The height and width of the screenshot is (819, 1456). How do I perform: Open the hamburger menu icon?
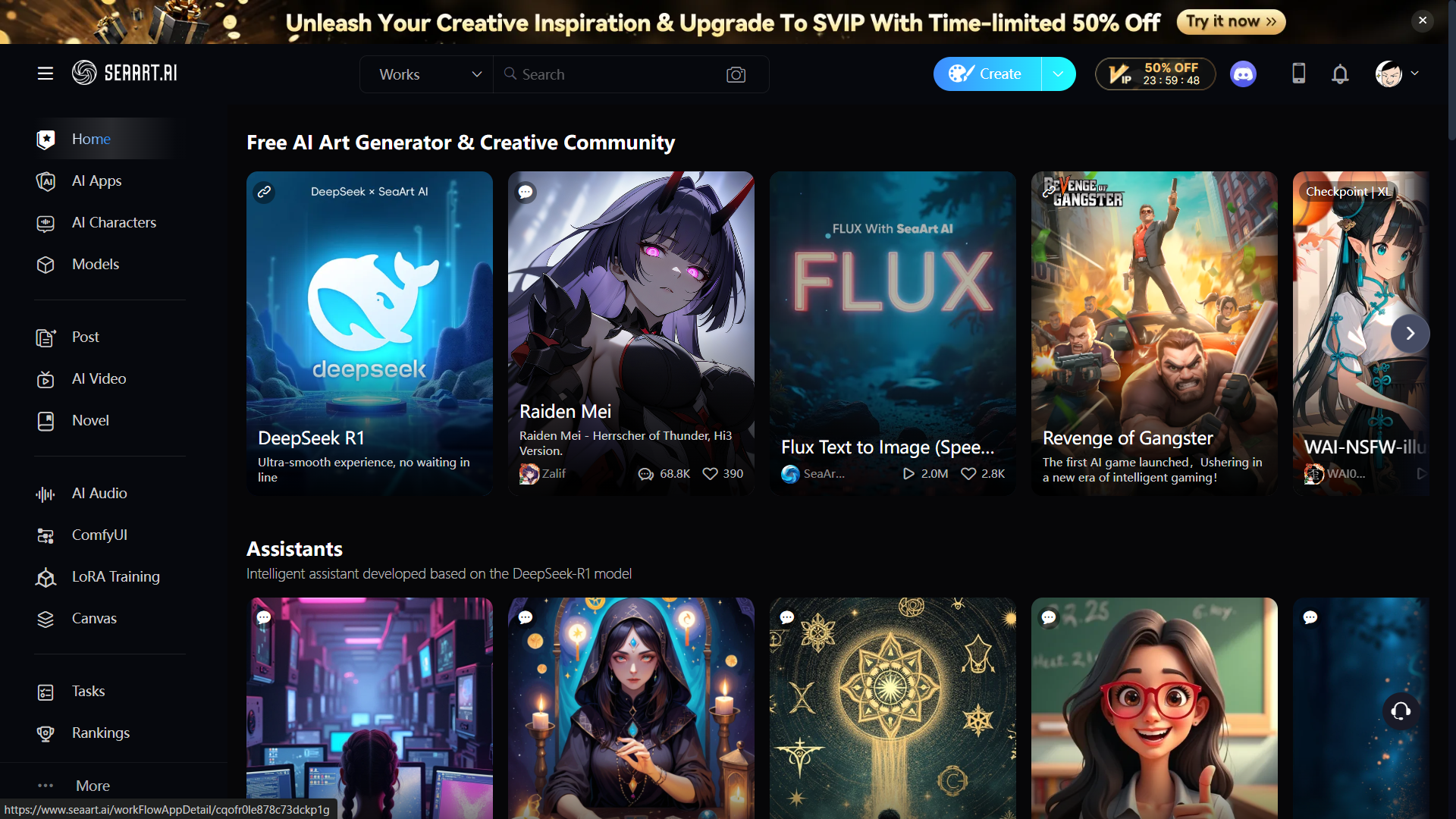[x=45, y=74]
